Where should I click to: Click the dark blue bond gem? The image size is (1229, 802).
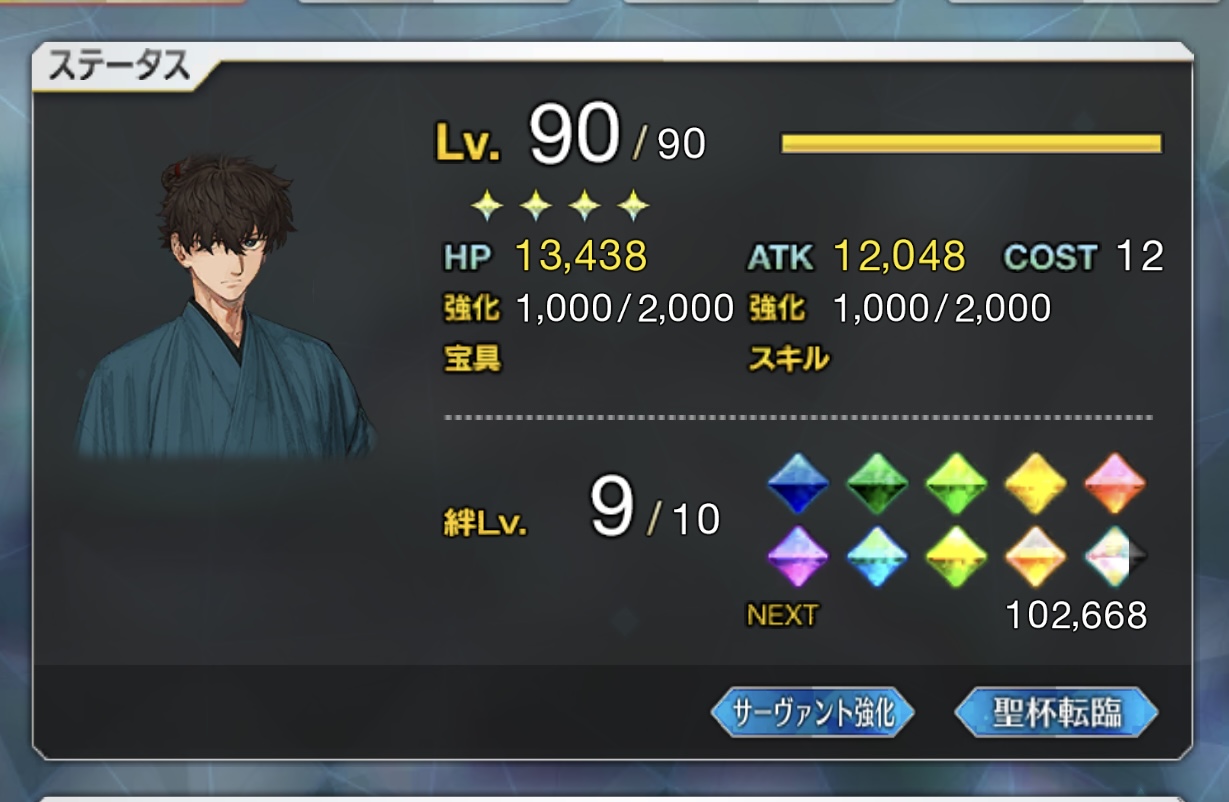[x=798, y=484]
